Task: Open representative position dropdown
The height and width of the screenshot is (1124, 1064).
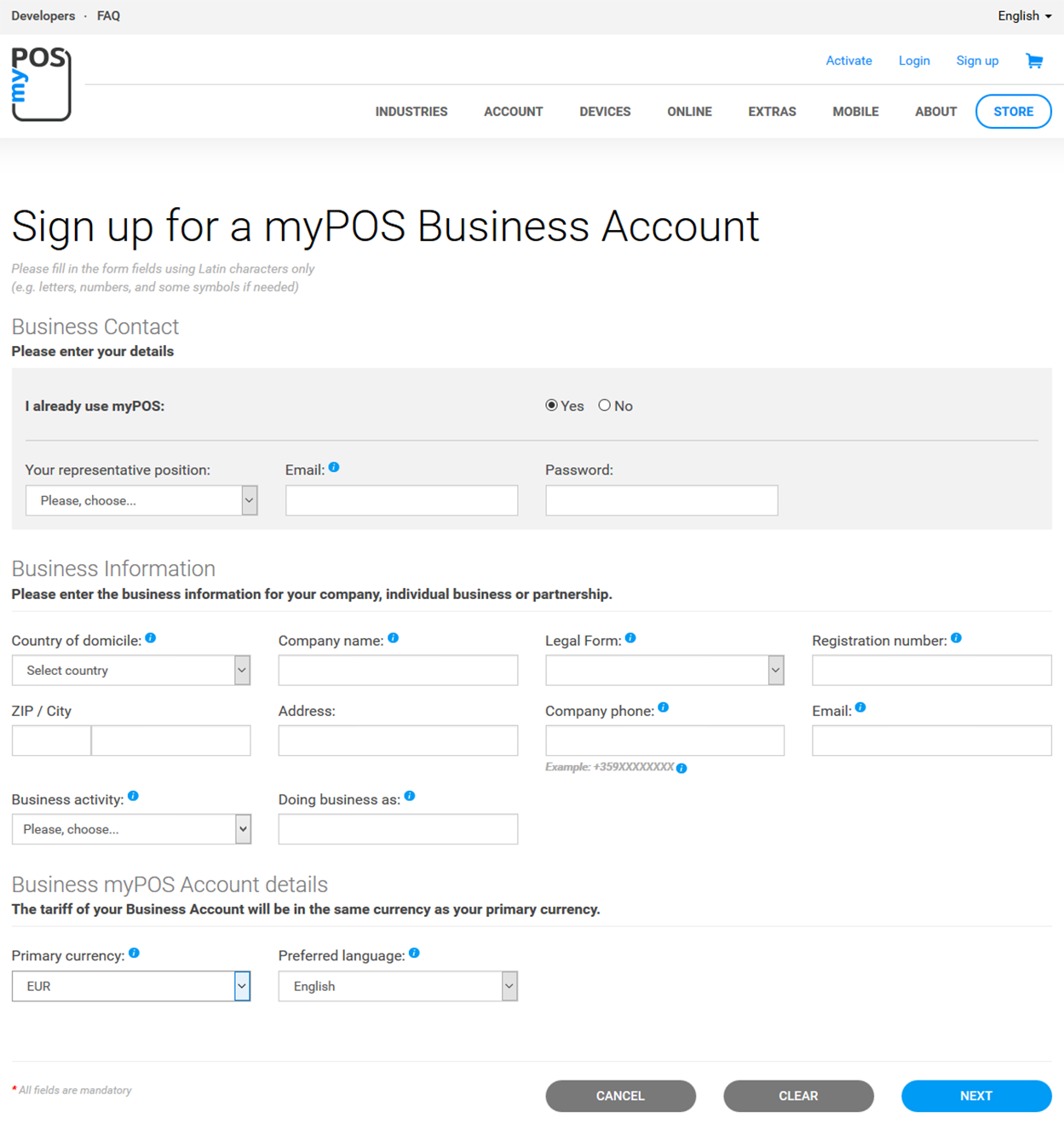Action: [x=141, y=500]
